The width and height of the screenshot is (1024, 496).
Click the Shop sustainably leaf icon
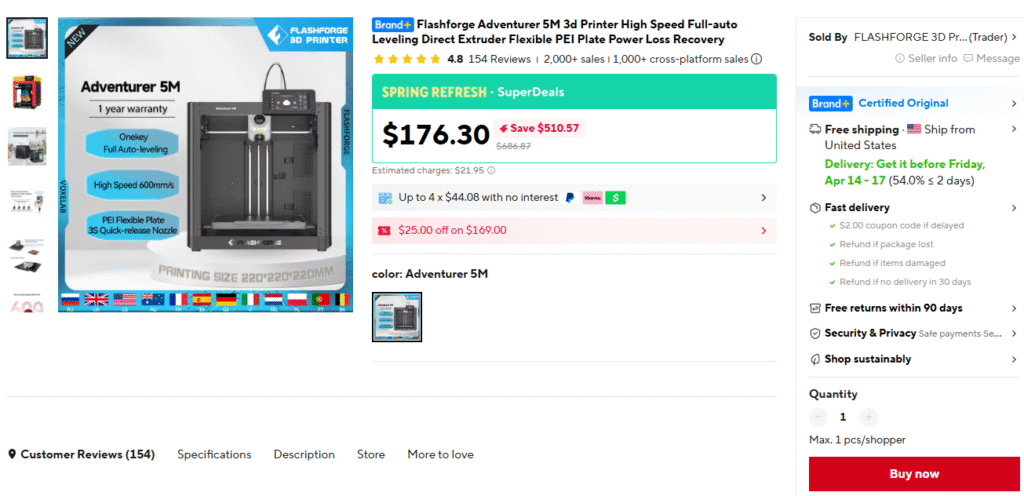[x=815, y=359]
